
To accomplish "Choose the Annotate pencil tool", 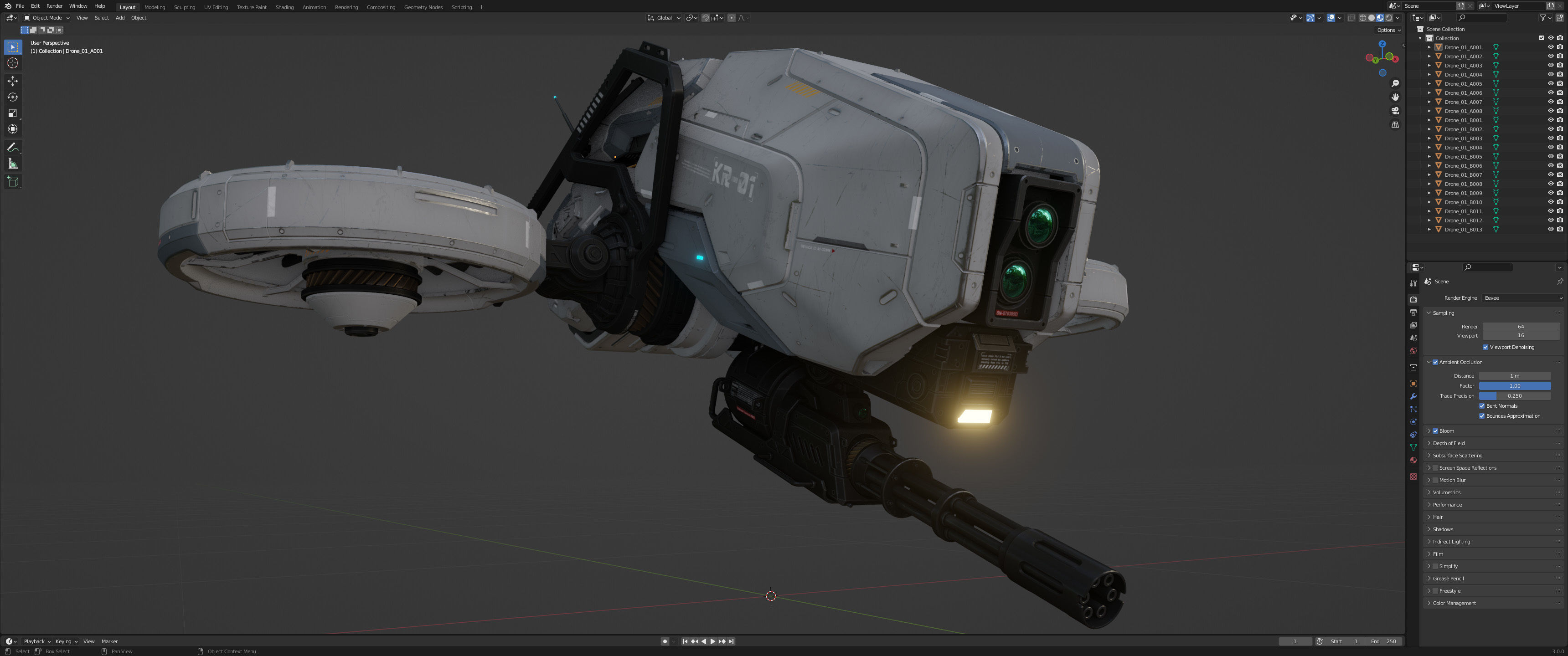I will point(13,147).
